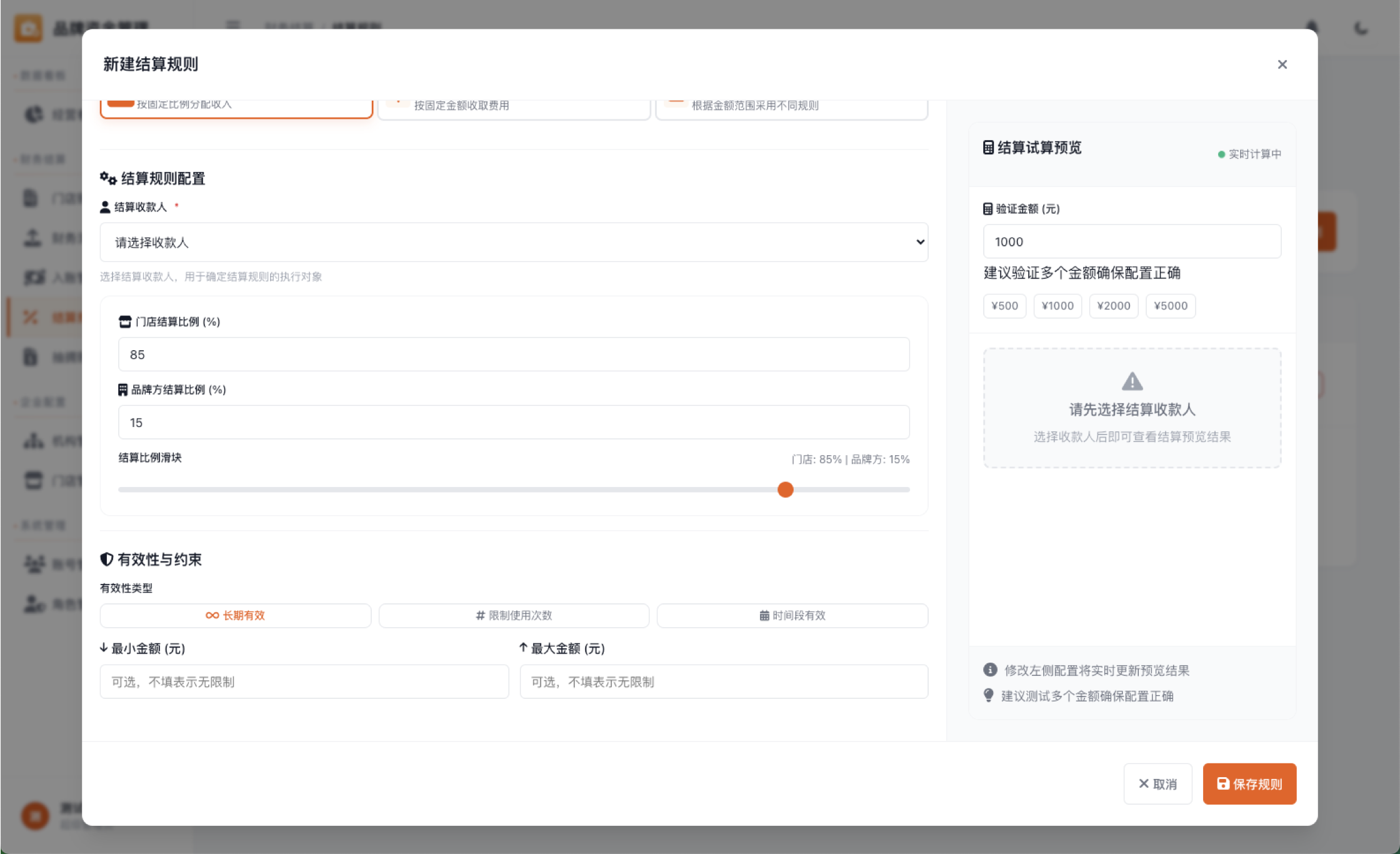Click the store icon by 门店结算比例
The image size is (1400, 854).
click(125, 322)
